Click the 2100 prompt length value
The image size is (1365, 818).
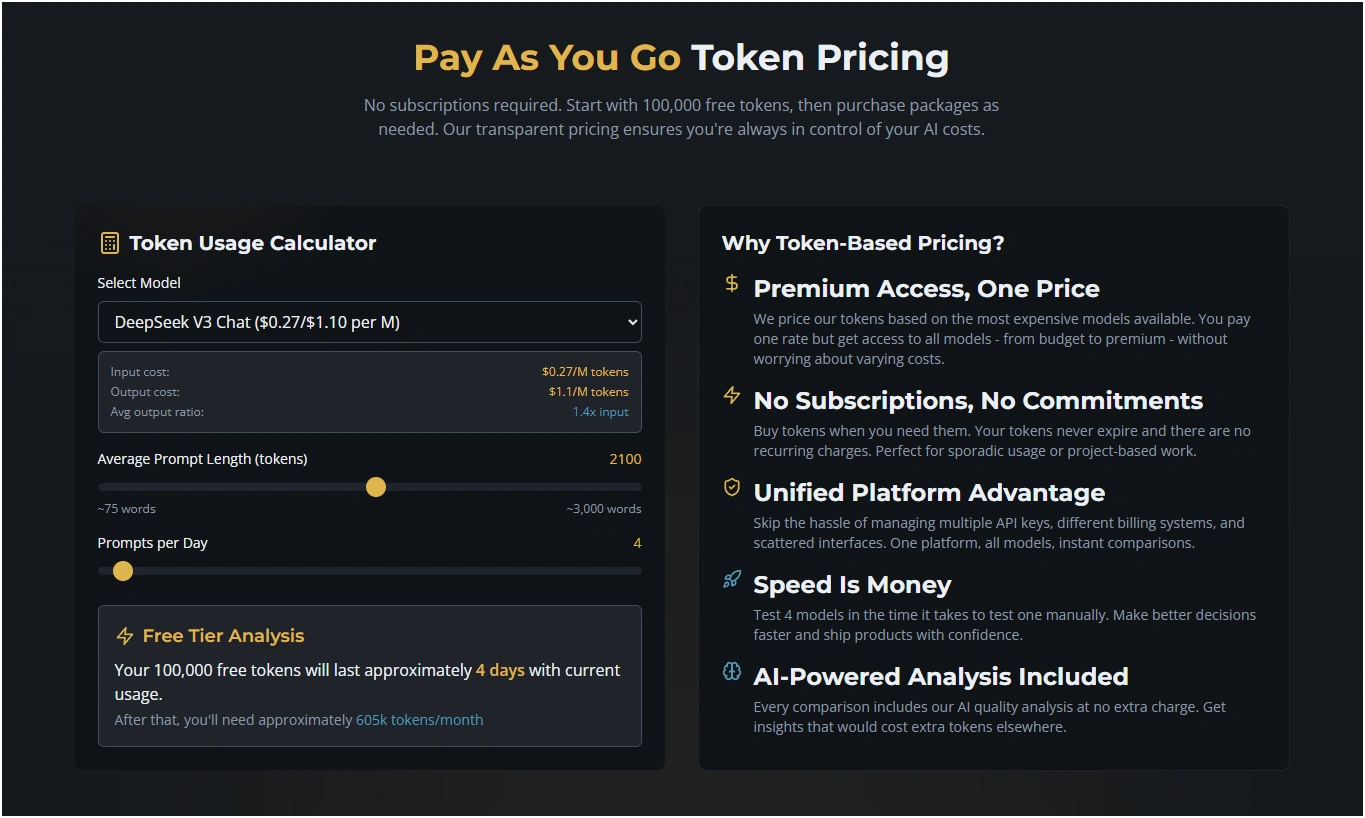pos(625,459)
